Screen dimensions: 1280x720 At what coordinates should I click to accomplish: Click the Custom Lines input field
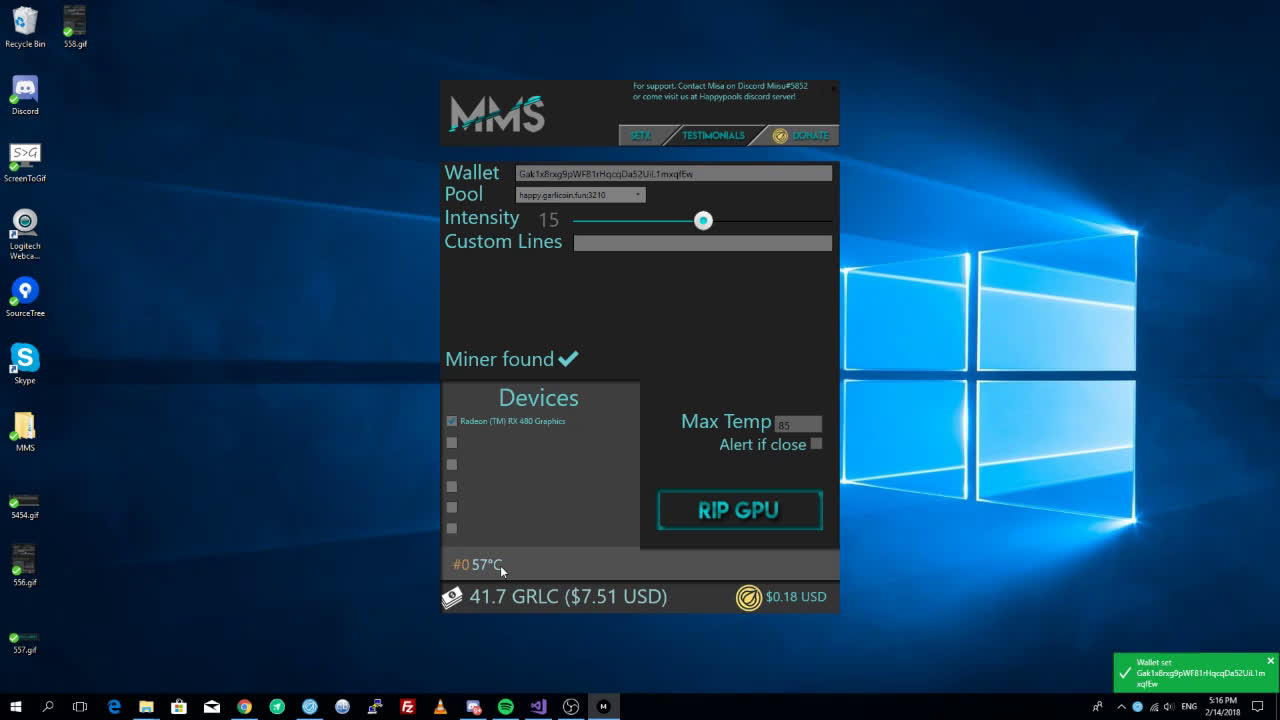coord(702,242)
